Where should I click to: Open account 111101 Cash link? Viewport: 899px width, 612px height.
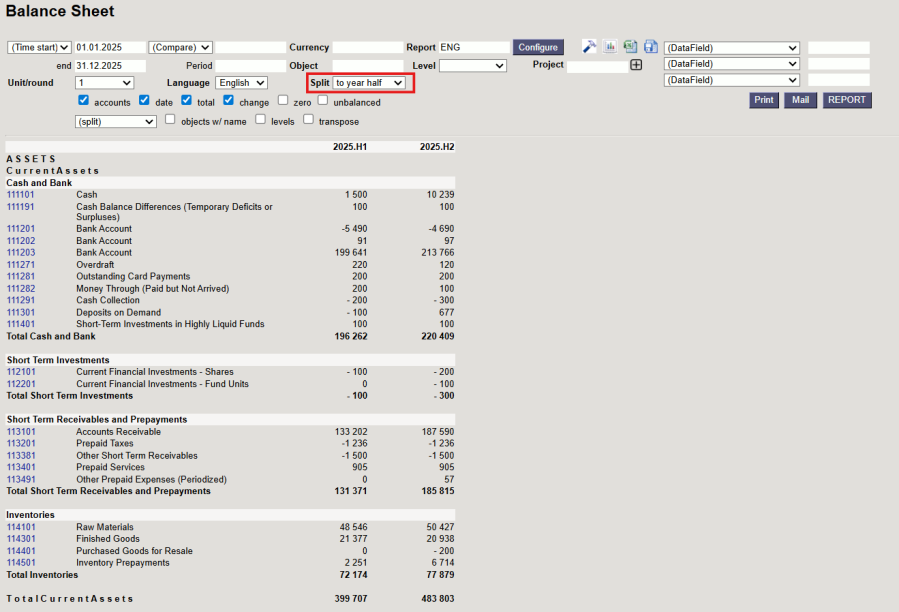click(21, 195)
